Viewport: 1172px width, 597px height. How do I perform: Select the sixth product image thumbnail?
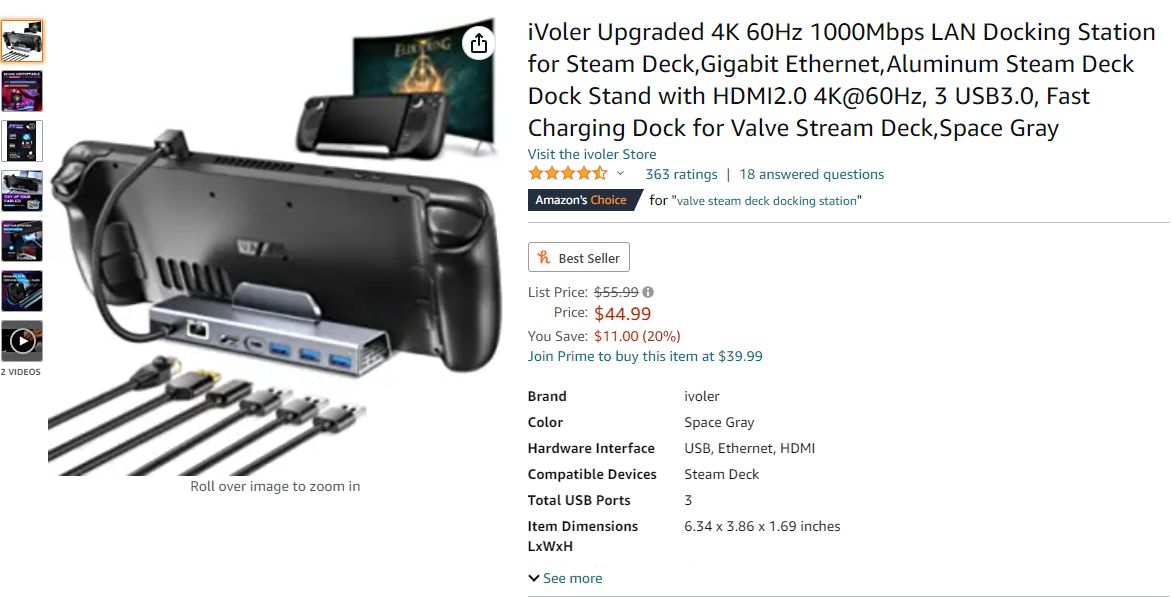(x=22, y=291)
